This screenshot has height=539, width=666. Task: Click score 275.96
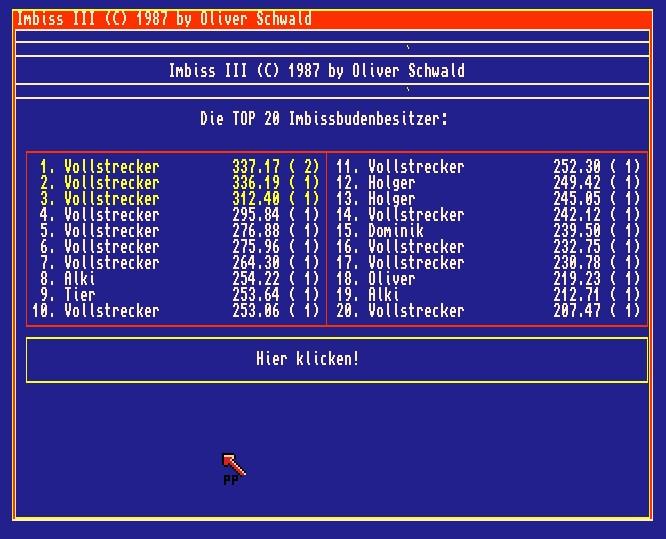[x=256, y=247]
